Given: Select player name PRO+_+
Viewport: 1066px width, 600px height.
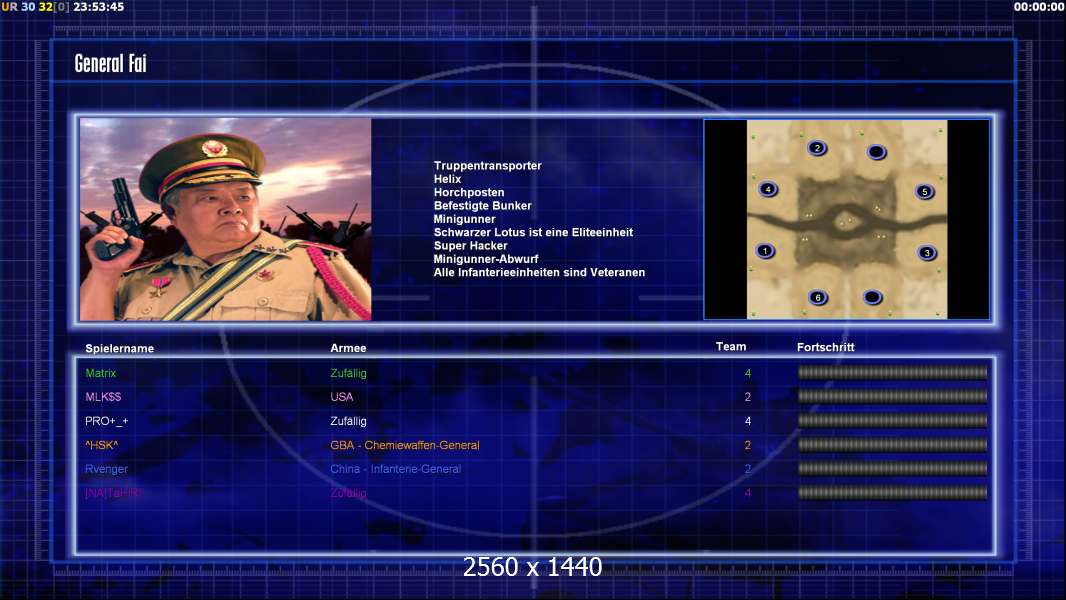Looking at the screenshot, I should point(107,421).
